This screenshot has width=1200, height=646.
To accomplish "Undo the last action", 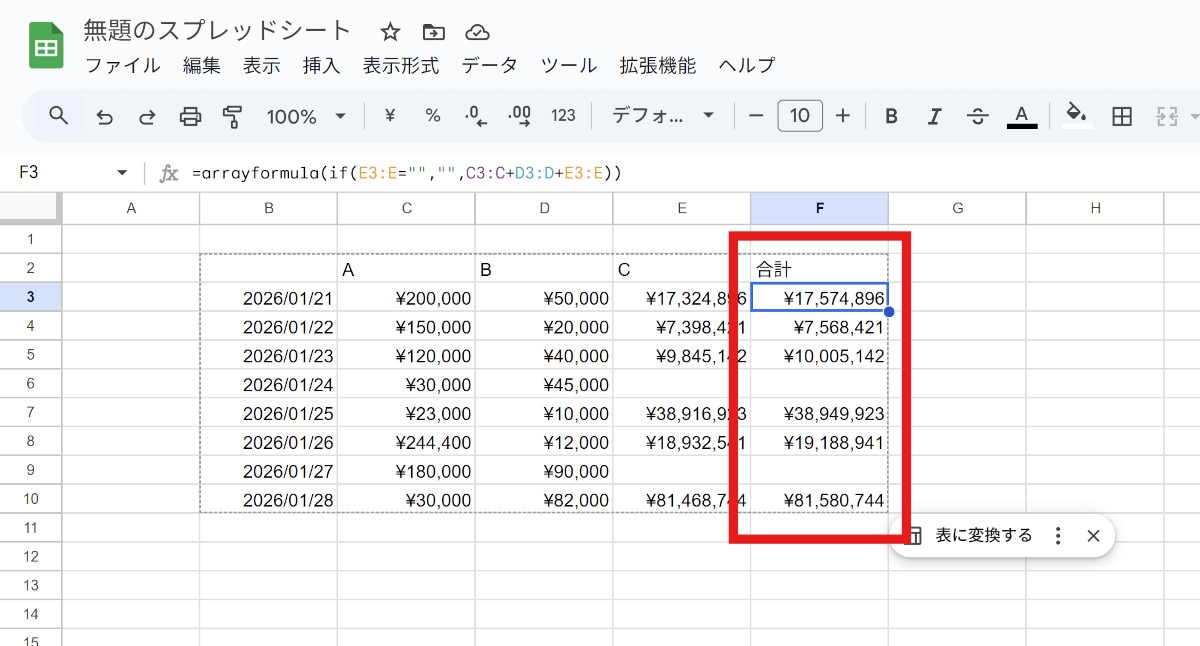I will tap(104, 117).
